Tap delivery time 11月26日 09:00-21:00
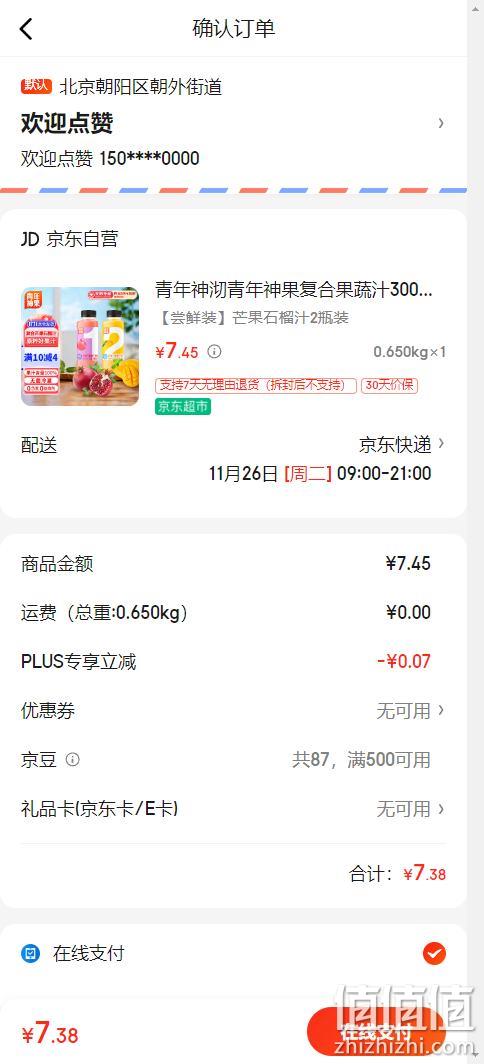Image resolution: width=484 pixels, height=1064 pixels. [320, 473]
